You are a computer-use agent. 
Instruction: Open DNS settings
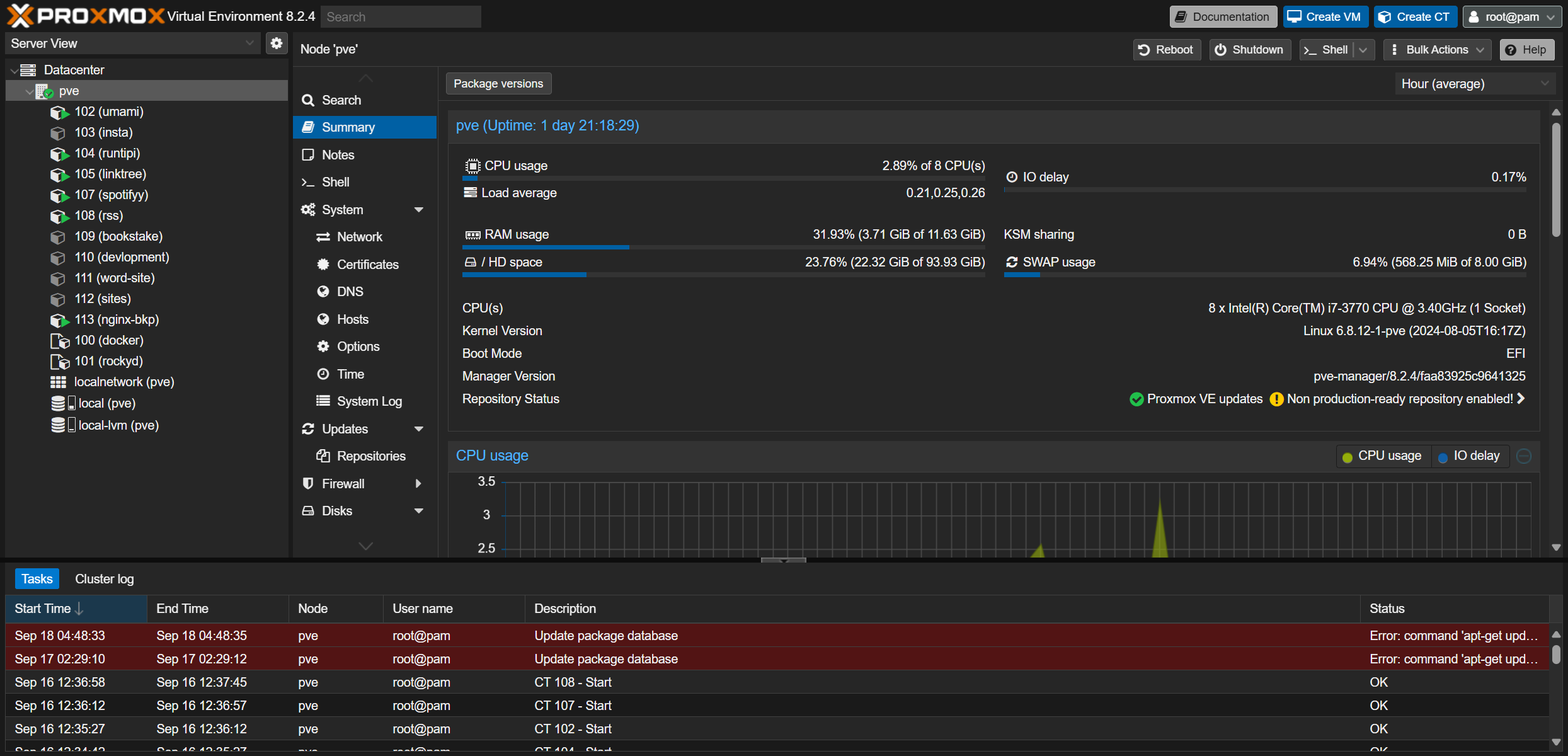(x=364, y=292)
